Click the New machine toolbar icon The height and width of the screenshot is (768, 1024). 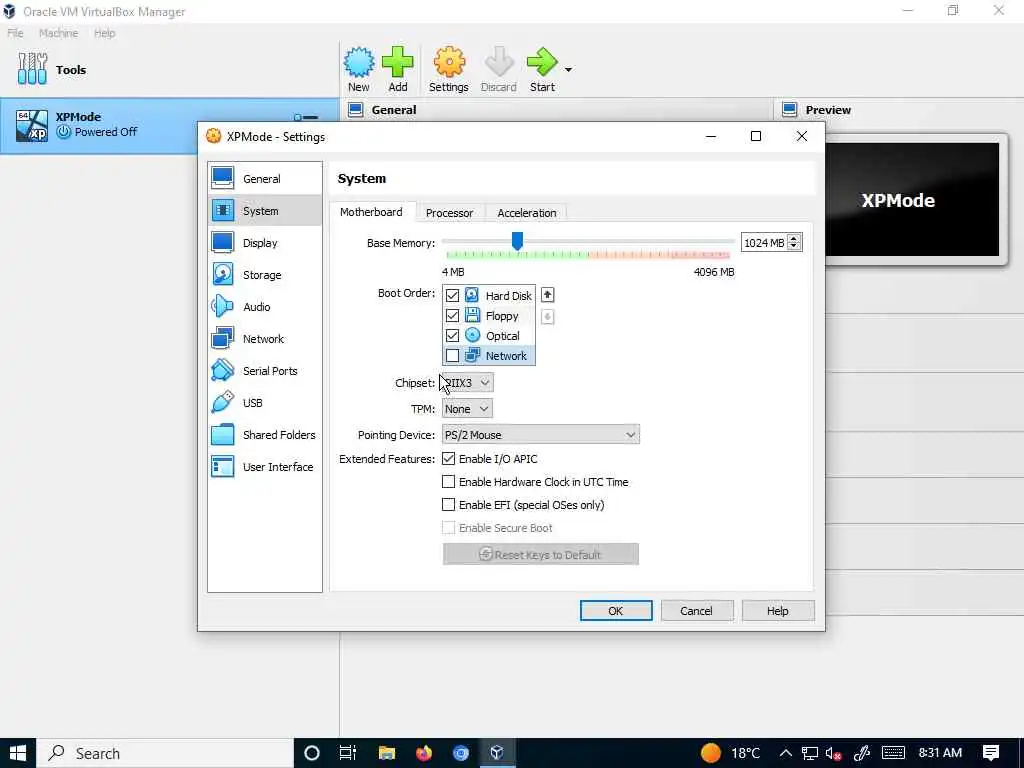[359, 69]
